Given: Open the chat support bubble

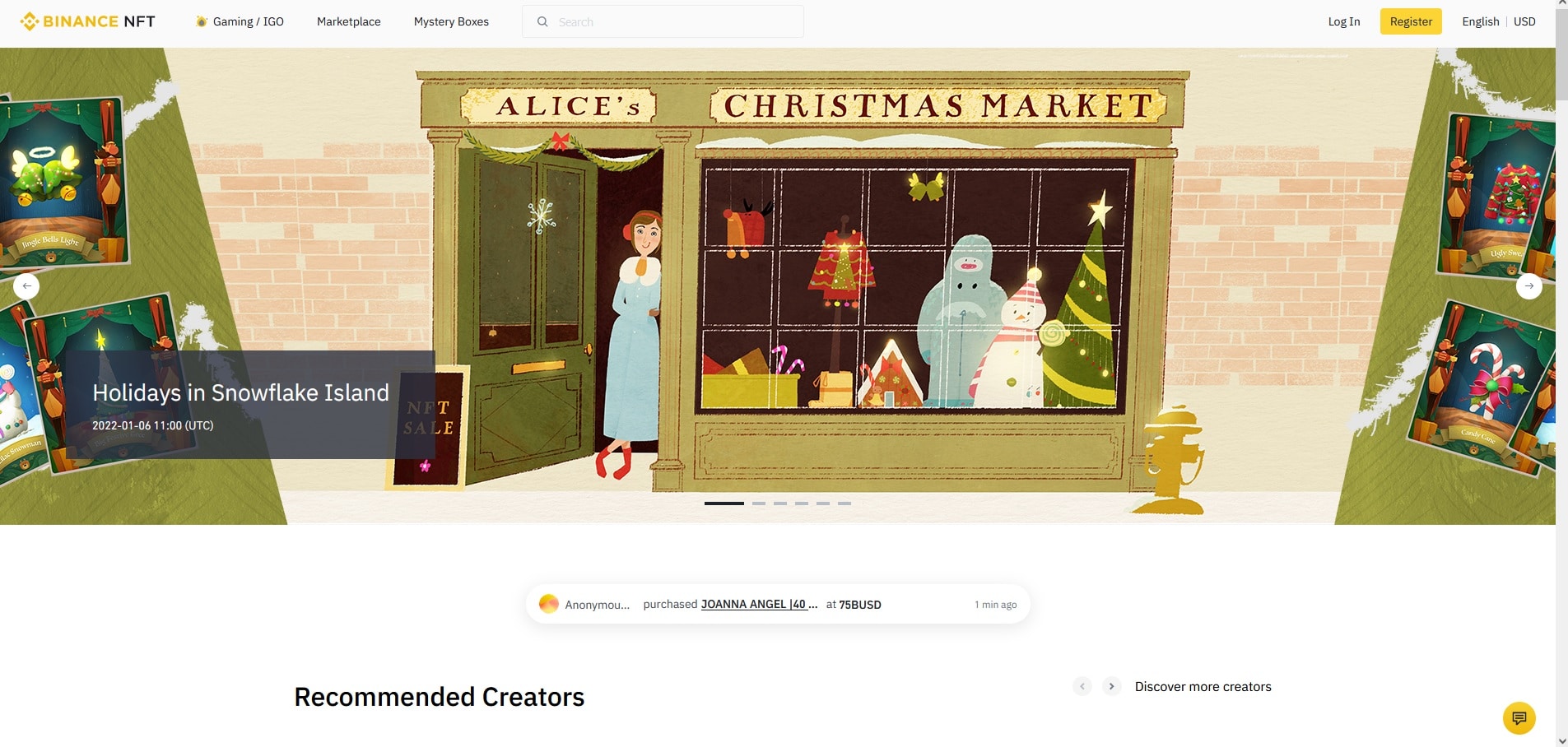Looking at the screenshot, I should (1519, 717).
